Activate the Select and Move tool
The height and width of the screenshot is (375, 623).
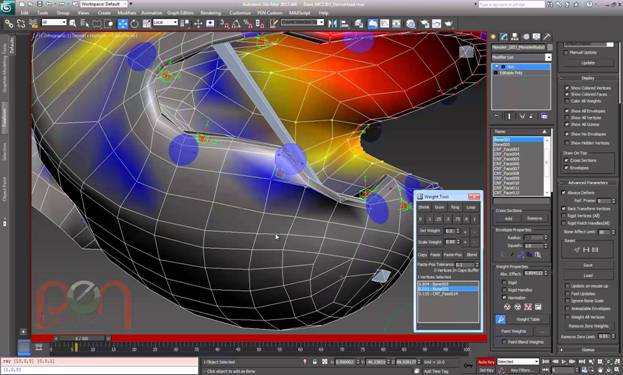coord(123,24)
